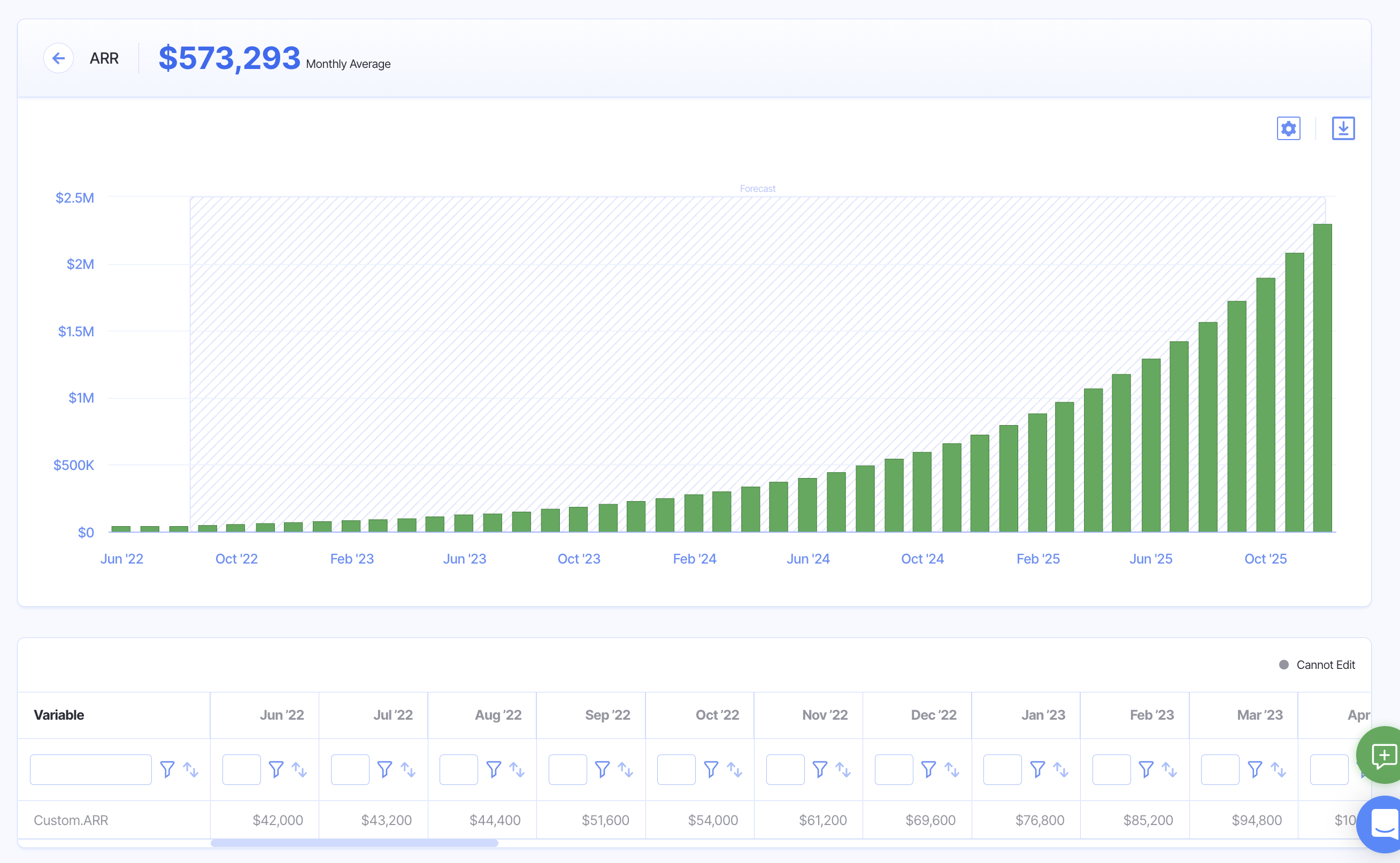Open the blue chat widget bubble
This screenshot has width=1400, height=863.
[1383, 823]
